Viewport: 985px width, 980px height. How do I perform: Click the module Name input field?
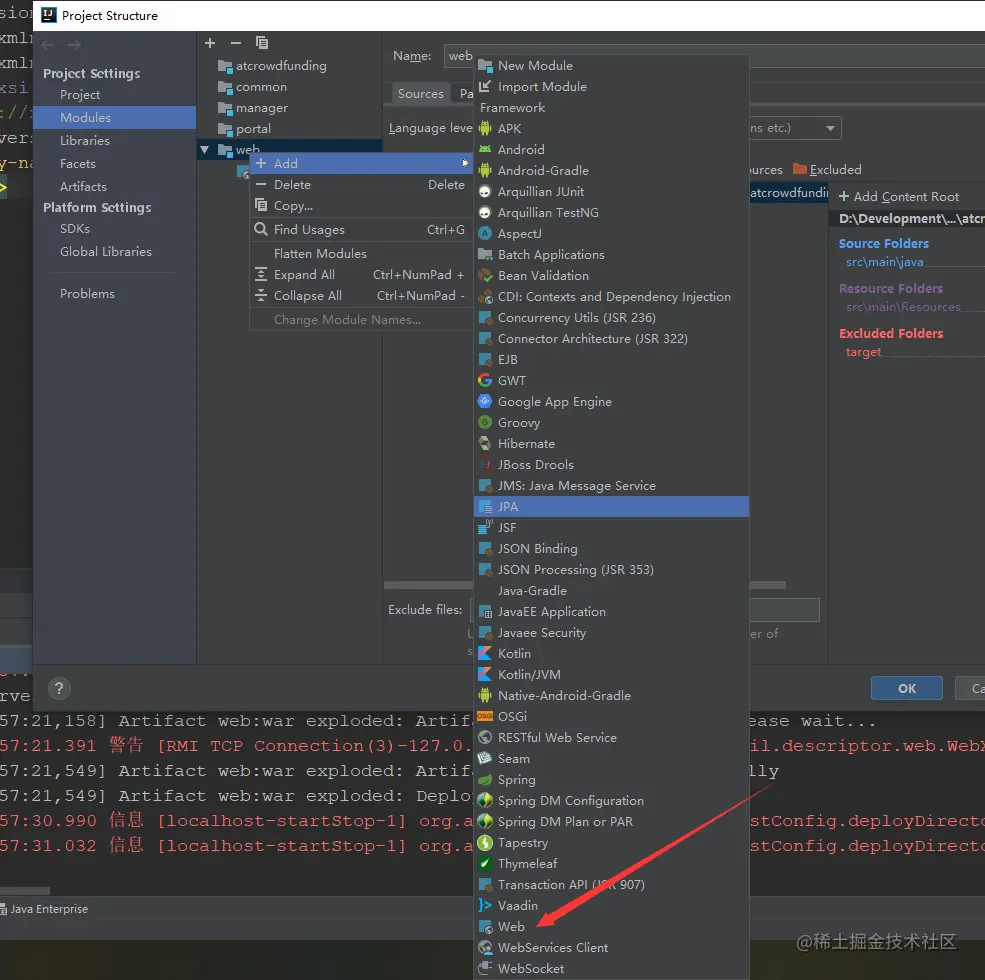coord(714,56)
